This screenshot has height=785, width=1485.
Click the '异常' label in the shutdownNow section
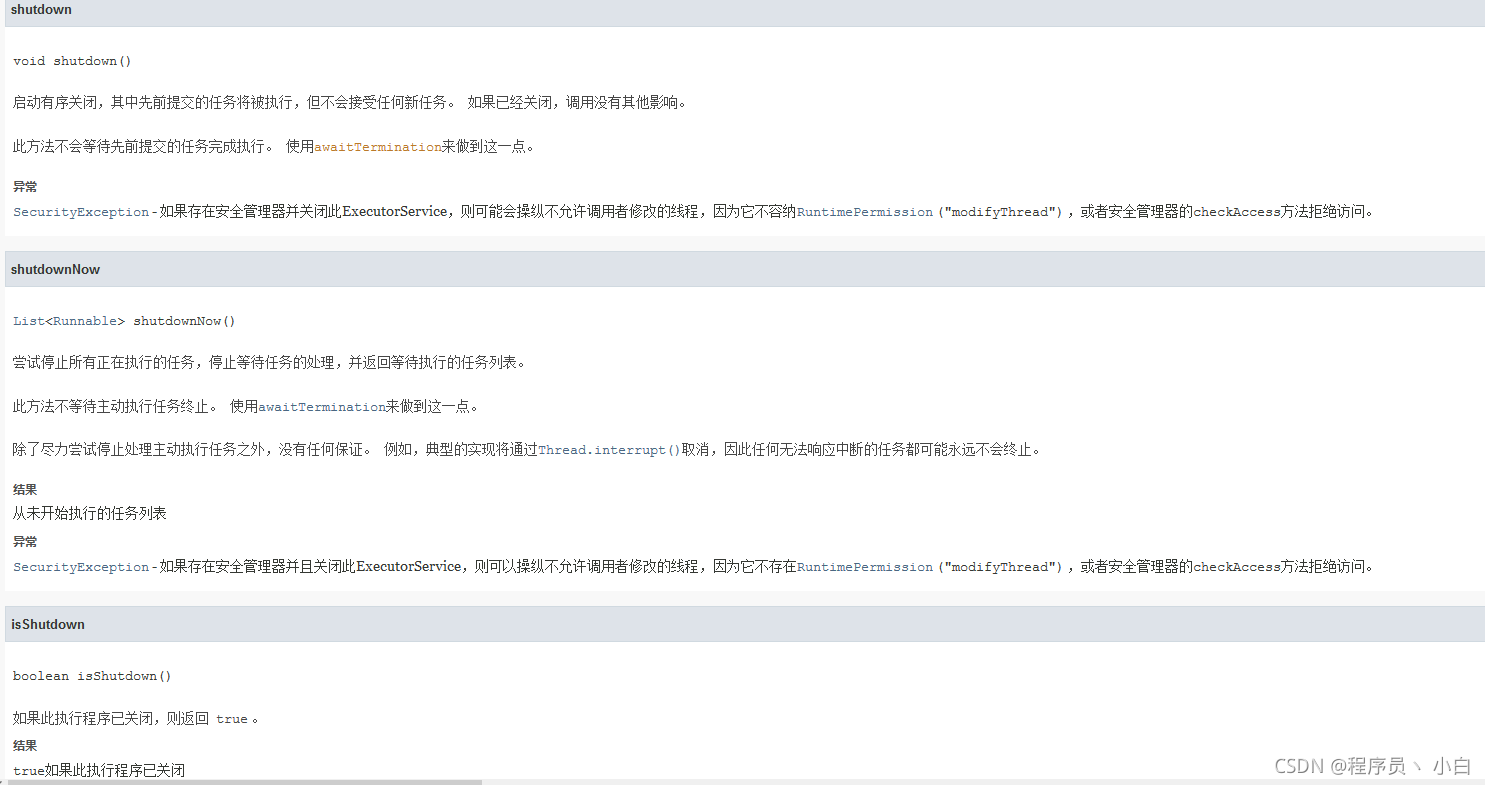pyautogui.click(x=25, y=542)
